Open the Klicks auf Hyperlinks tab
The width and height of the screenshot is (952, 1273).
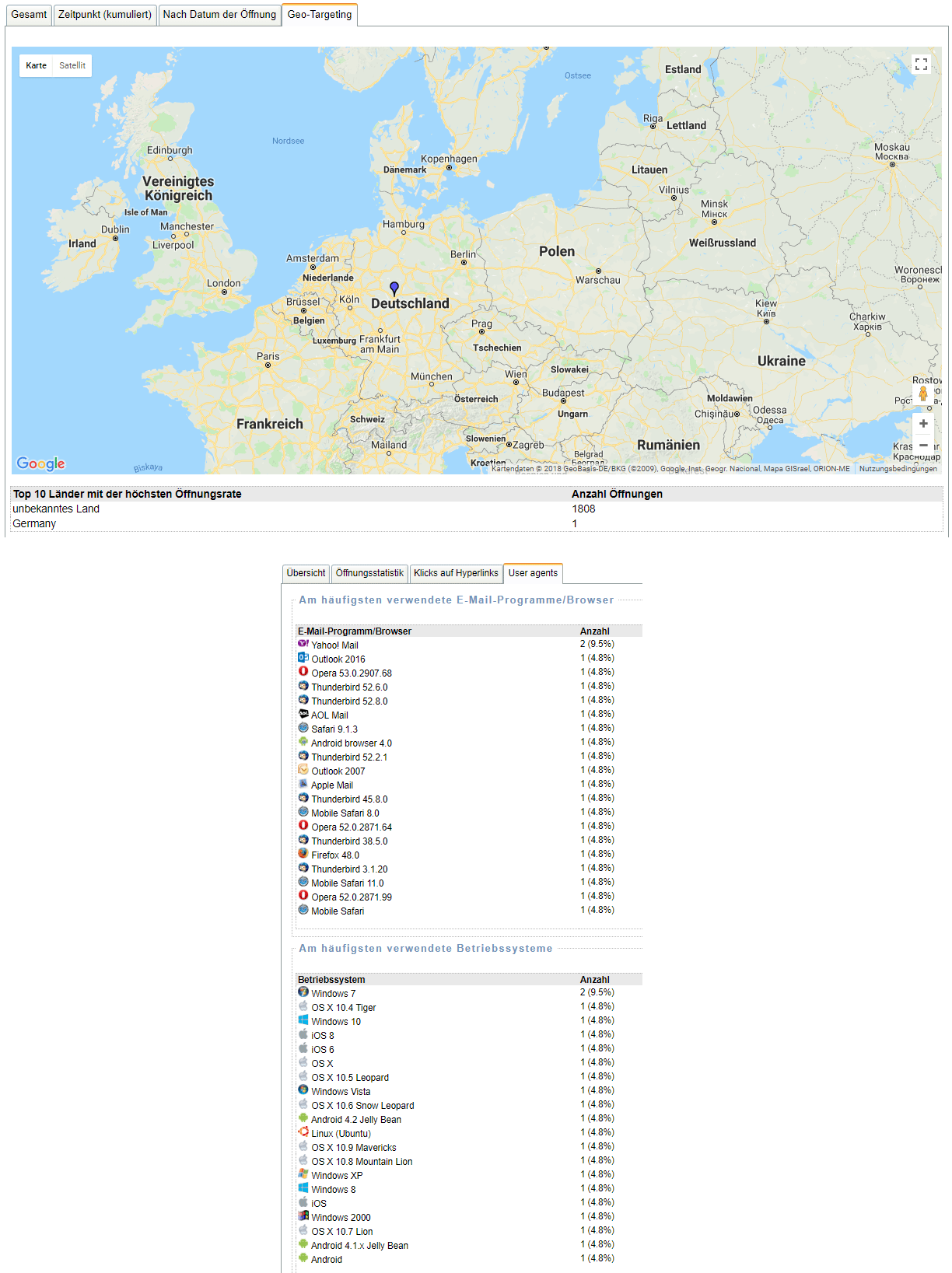tap(456, 573)
